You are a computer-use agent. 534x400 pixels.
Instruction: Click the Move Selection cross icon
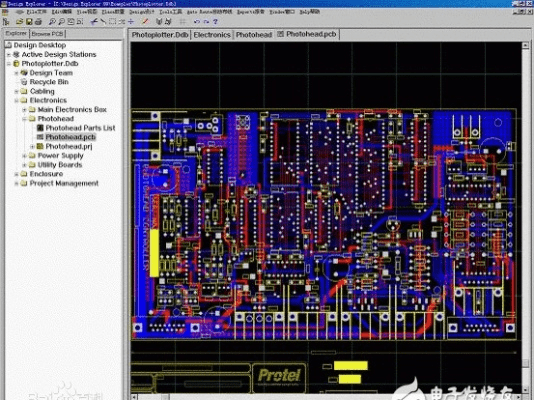131,21
